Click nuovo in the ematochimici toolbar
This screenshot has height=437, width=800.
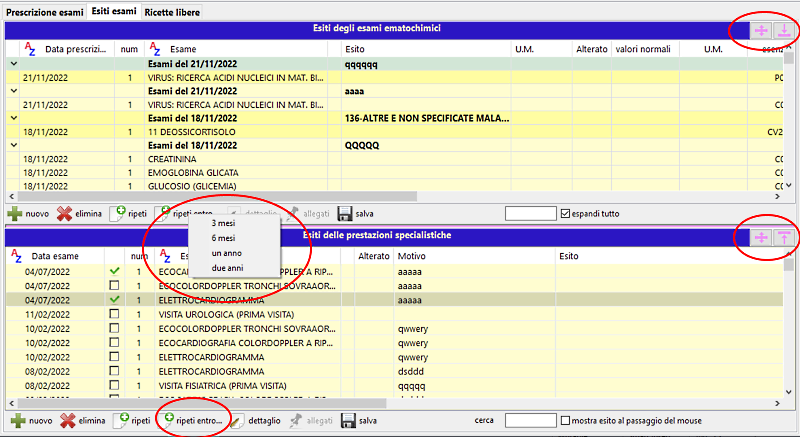(29, 214)
